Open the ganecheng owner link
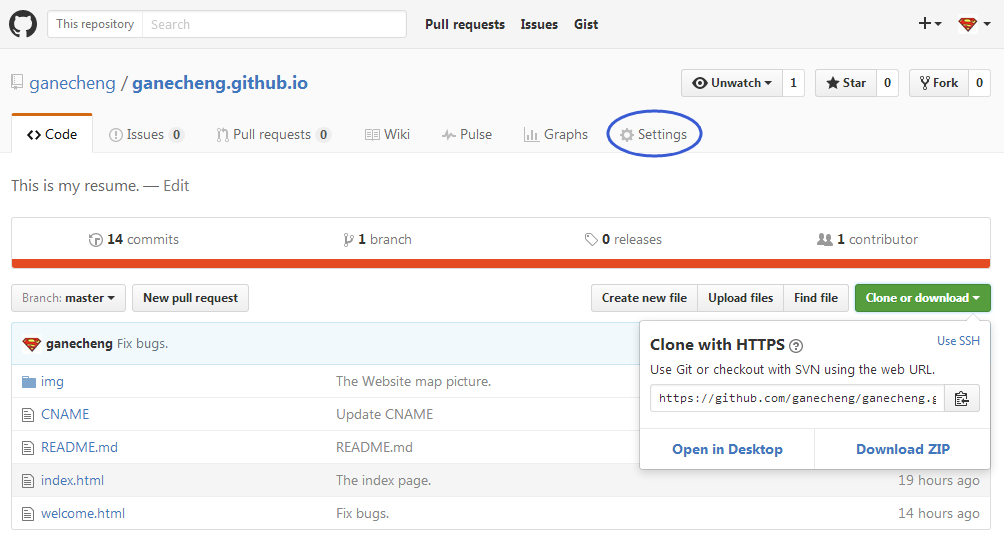 point(72,83)
